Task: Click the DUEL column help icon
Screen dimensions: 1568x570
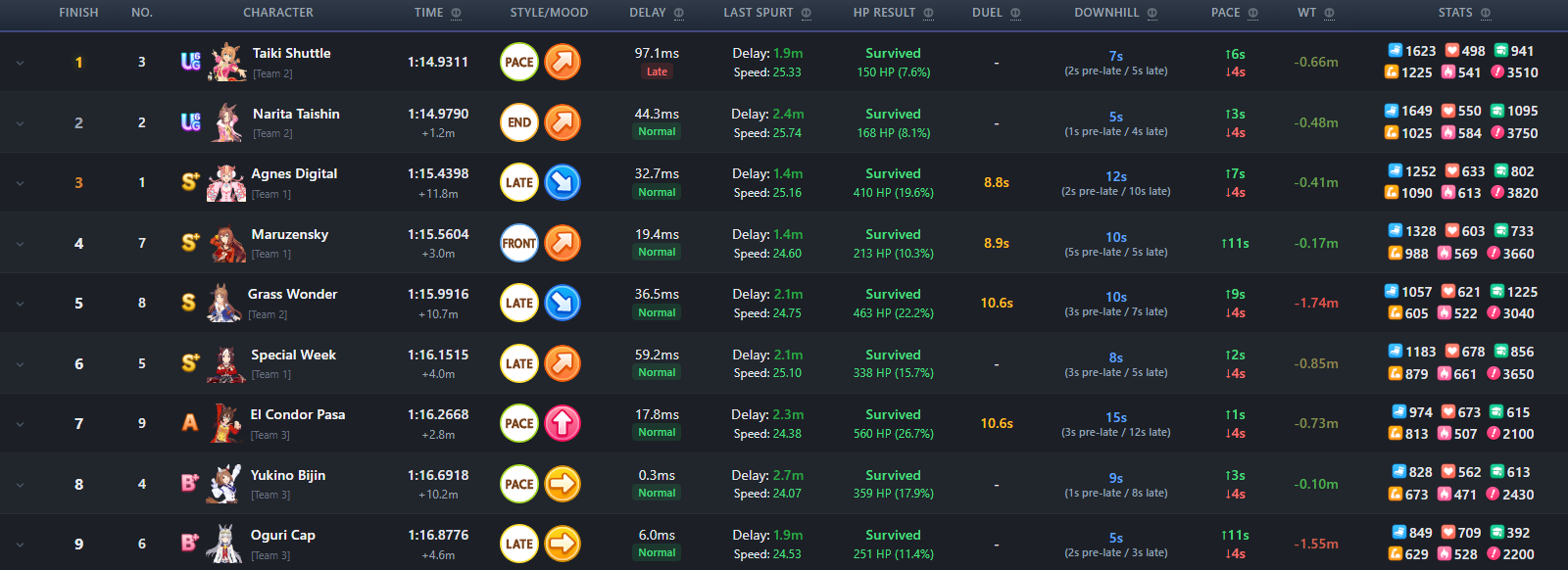Action: tap(1015, 13)
